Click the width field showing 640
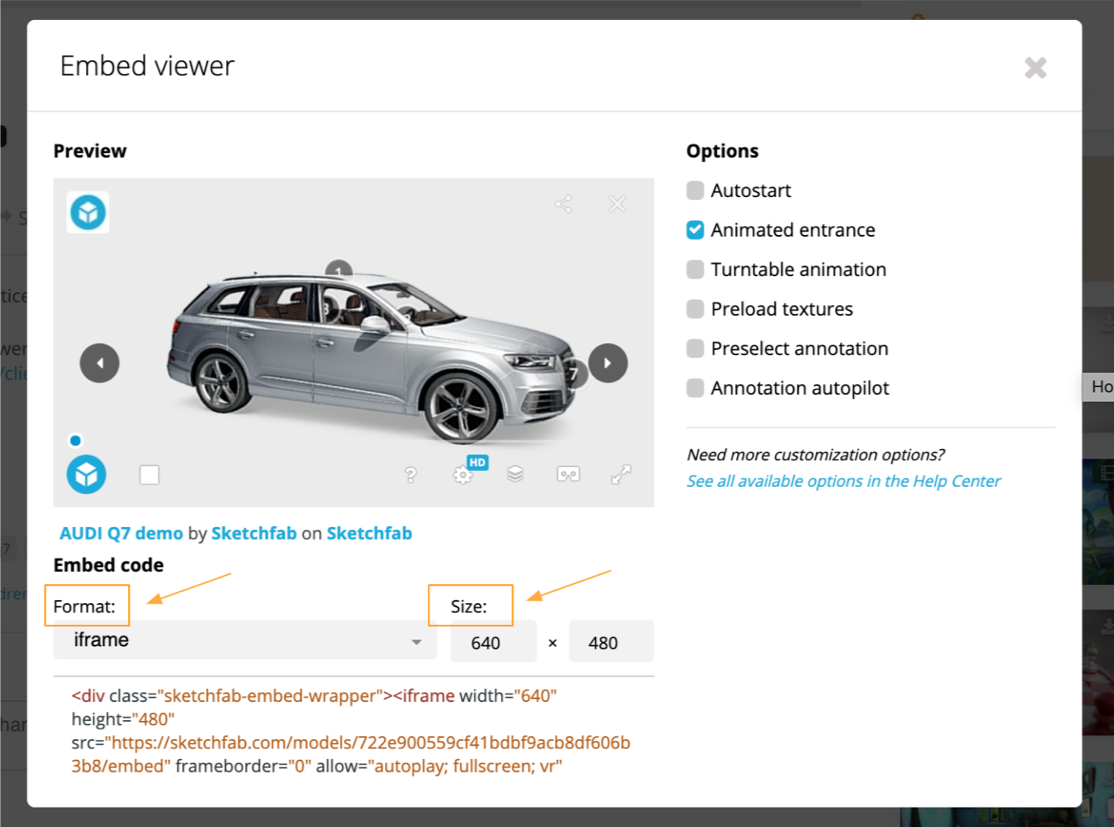Screen dimensions: 1114x827 (493, 642)
